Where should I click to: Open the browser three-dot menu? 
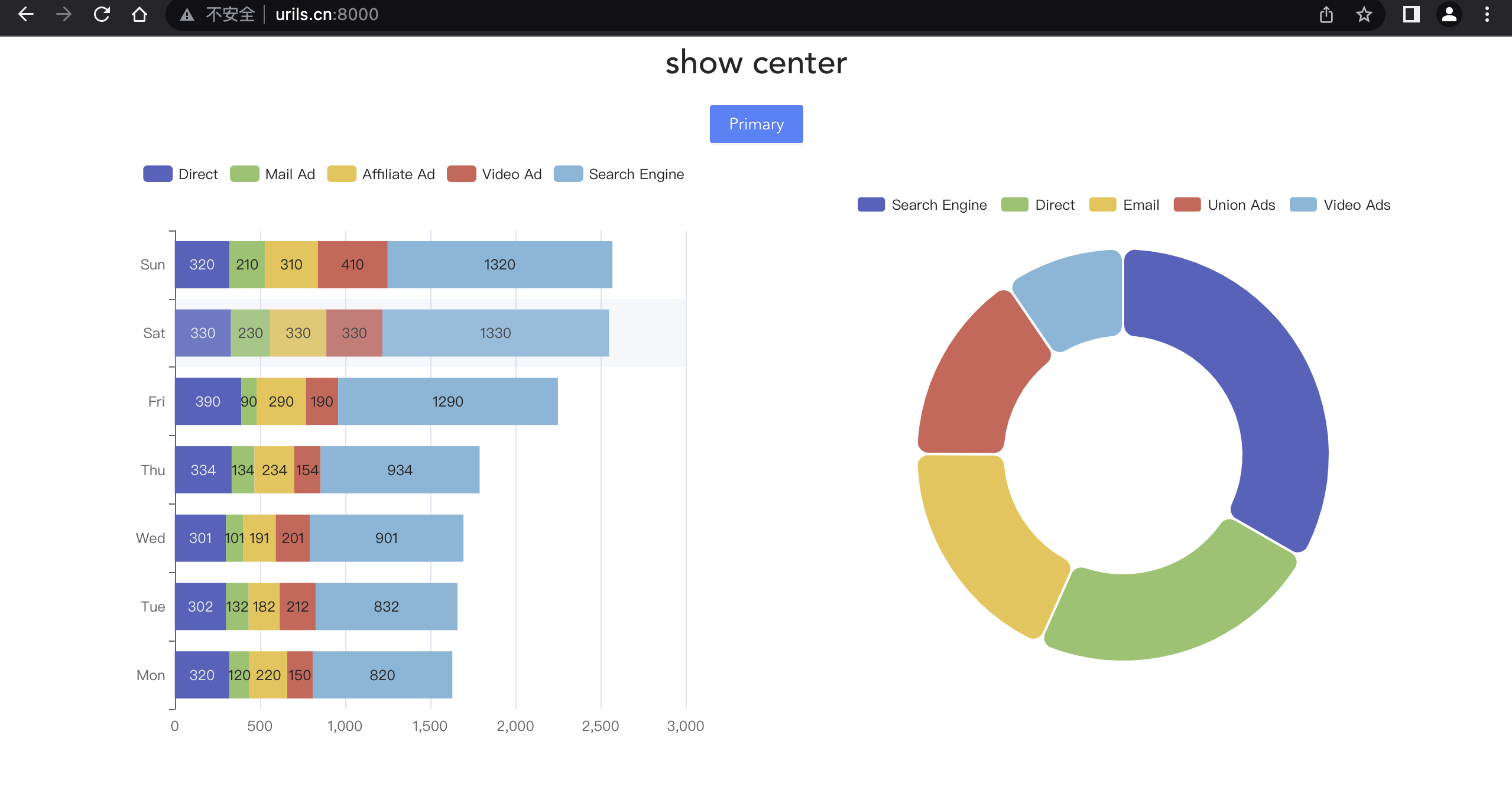tap(1487, 14)
